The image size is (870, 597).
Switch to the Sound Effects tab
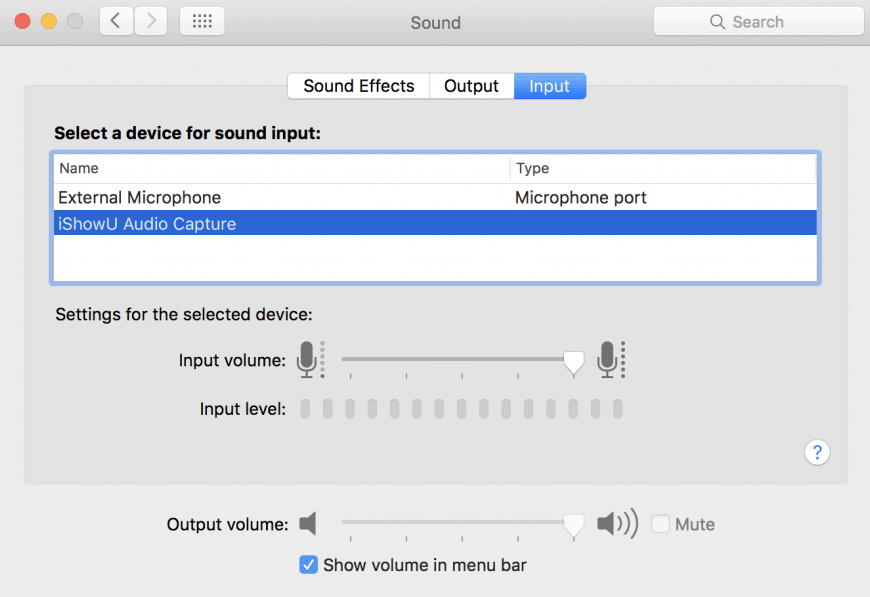tap(358, 86)
